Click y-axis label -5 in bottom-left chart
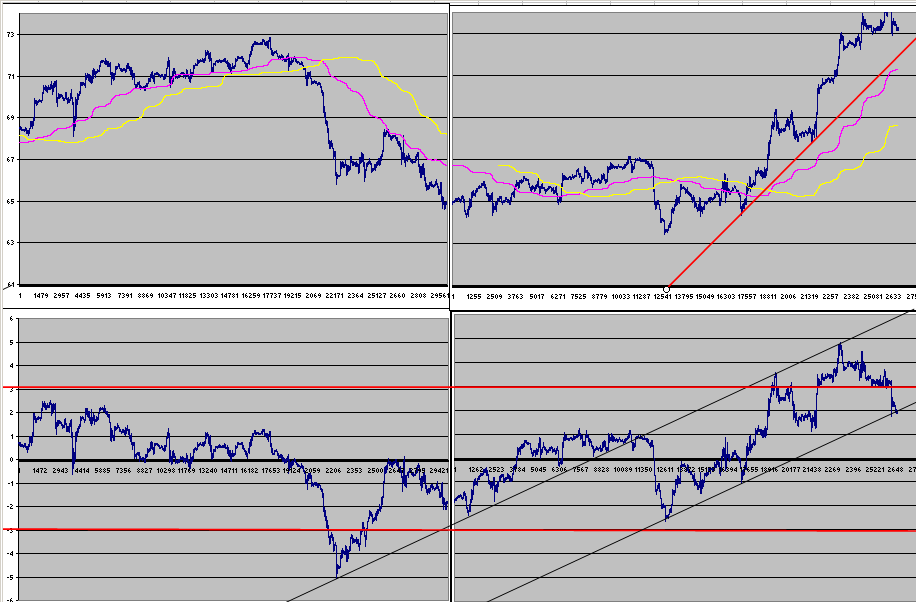The image size is (916, 602). point(9,577)
